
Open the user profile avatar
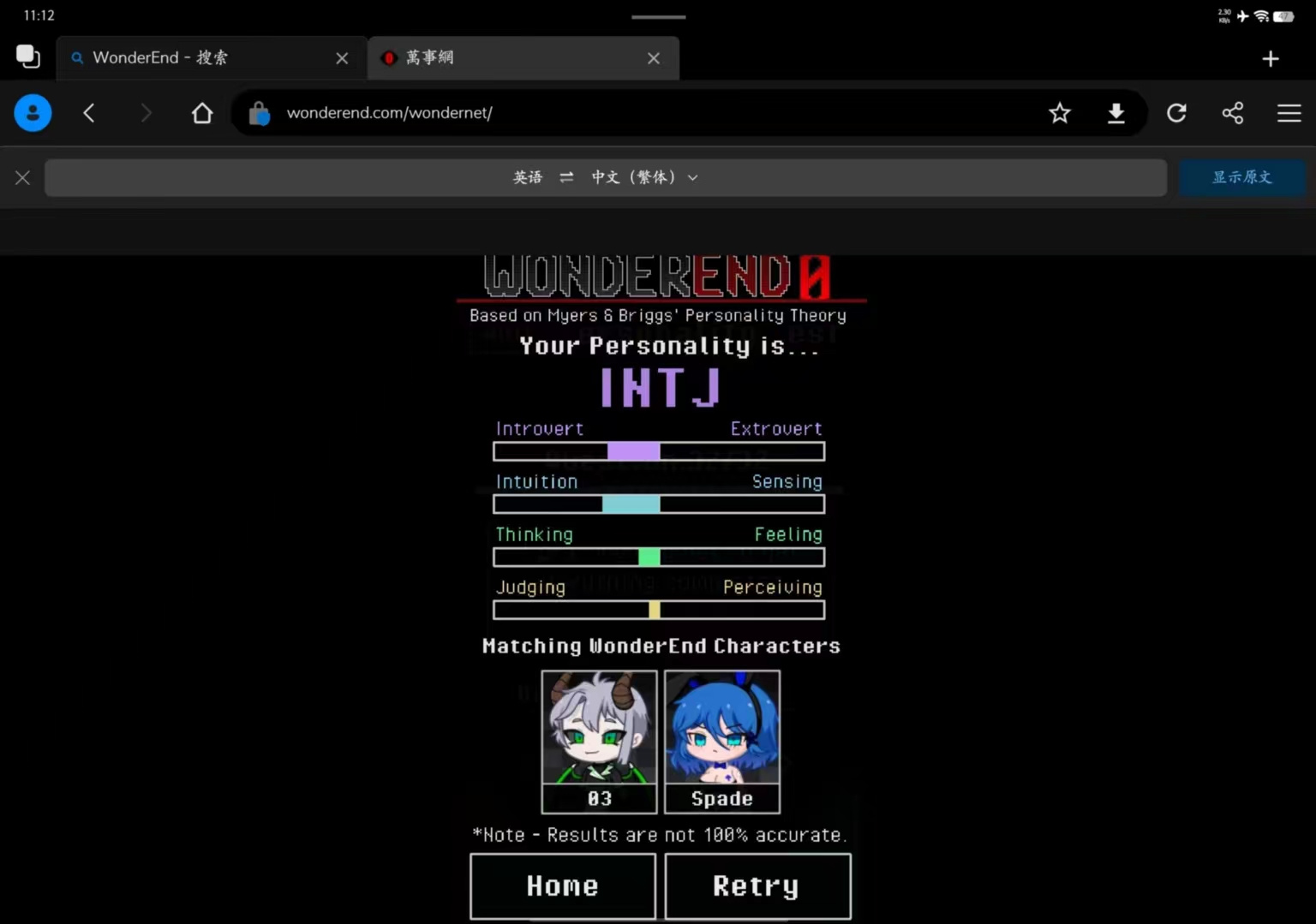click(33, 113)
